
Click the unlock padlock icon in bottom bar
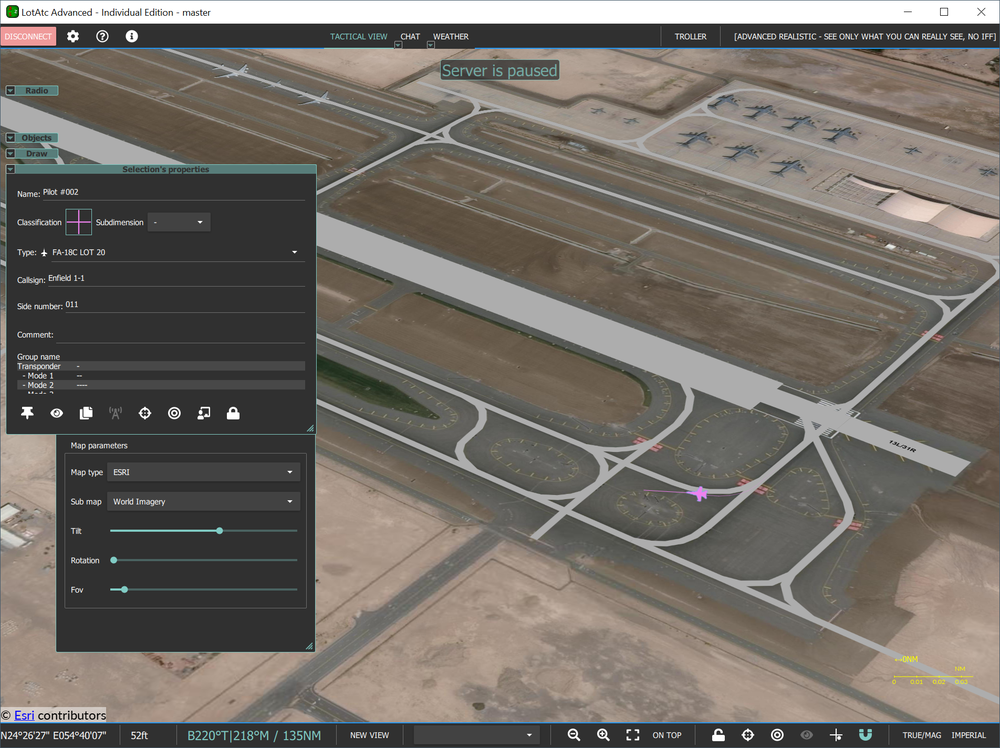(x=718, y=735)
